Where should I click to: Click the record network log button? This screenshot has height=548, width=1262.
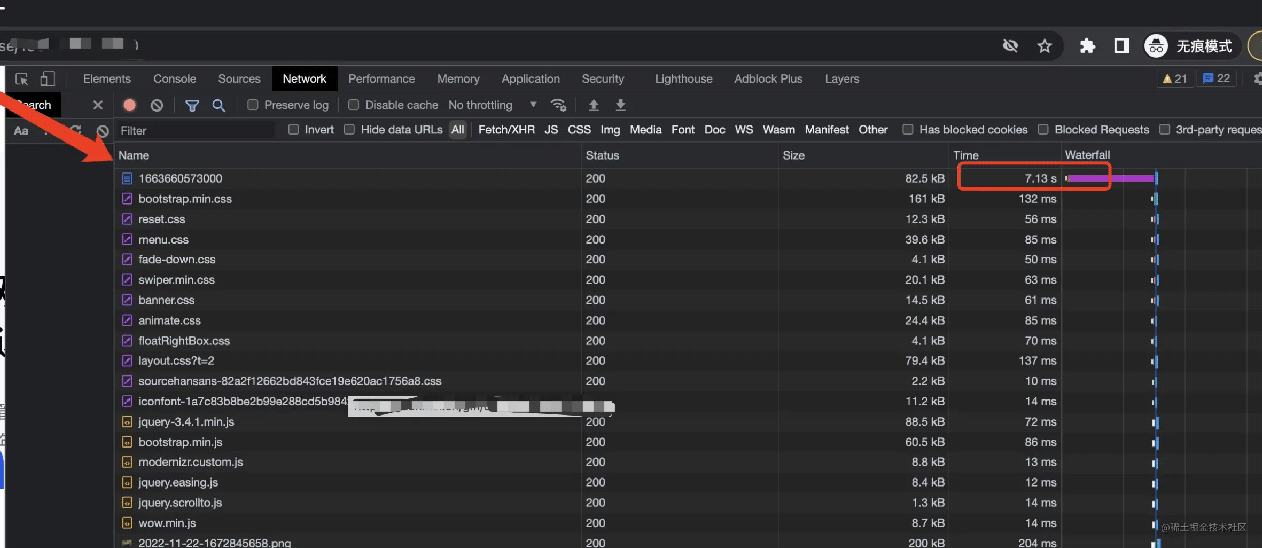tap(130, 105)
